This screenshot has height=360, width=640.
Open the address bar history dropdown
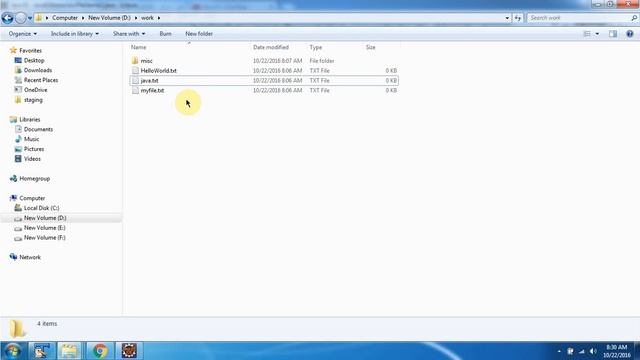[x=507, y=18]
